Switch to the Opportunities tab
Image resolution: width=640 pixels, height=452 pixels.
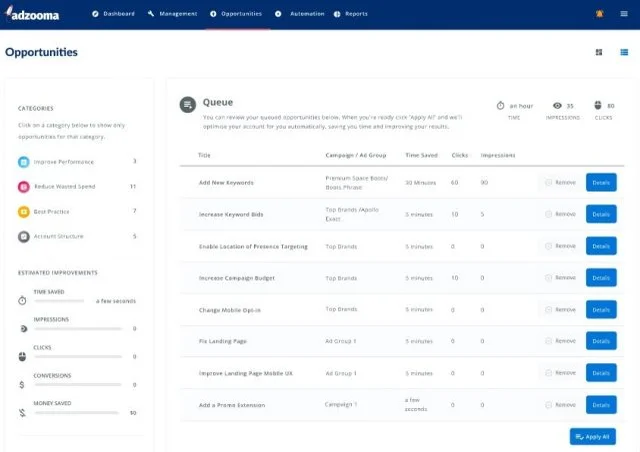(236, 14)
